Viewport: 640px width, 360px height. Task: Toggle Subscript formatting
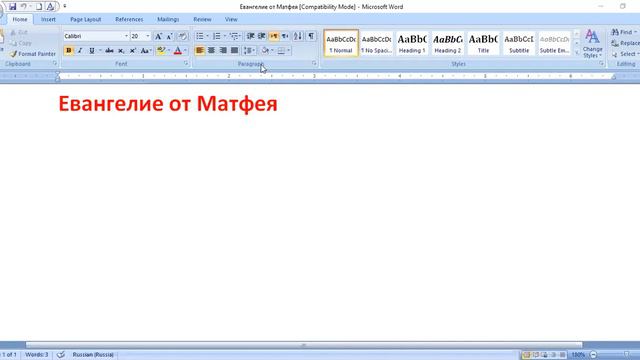pos(121,51)
